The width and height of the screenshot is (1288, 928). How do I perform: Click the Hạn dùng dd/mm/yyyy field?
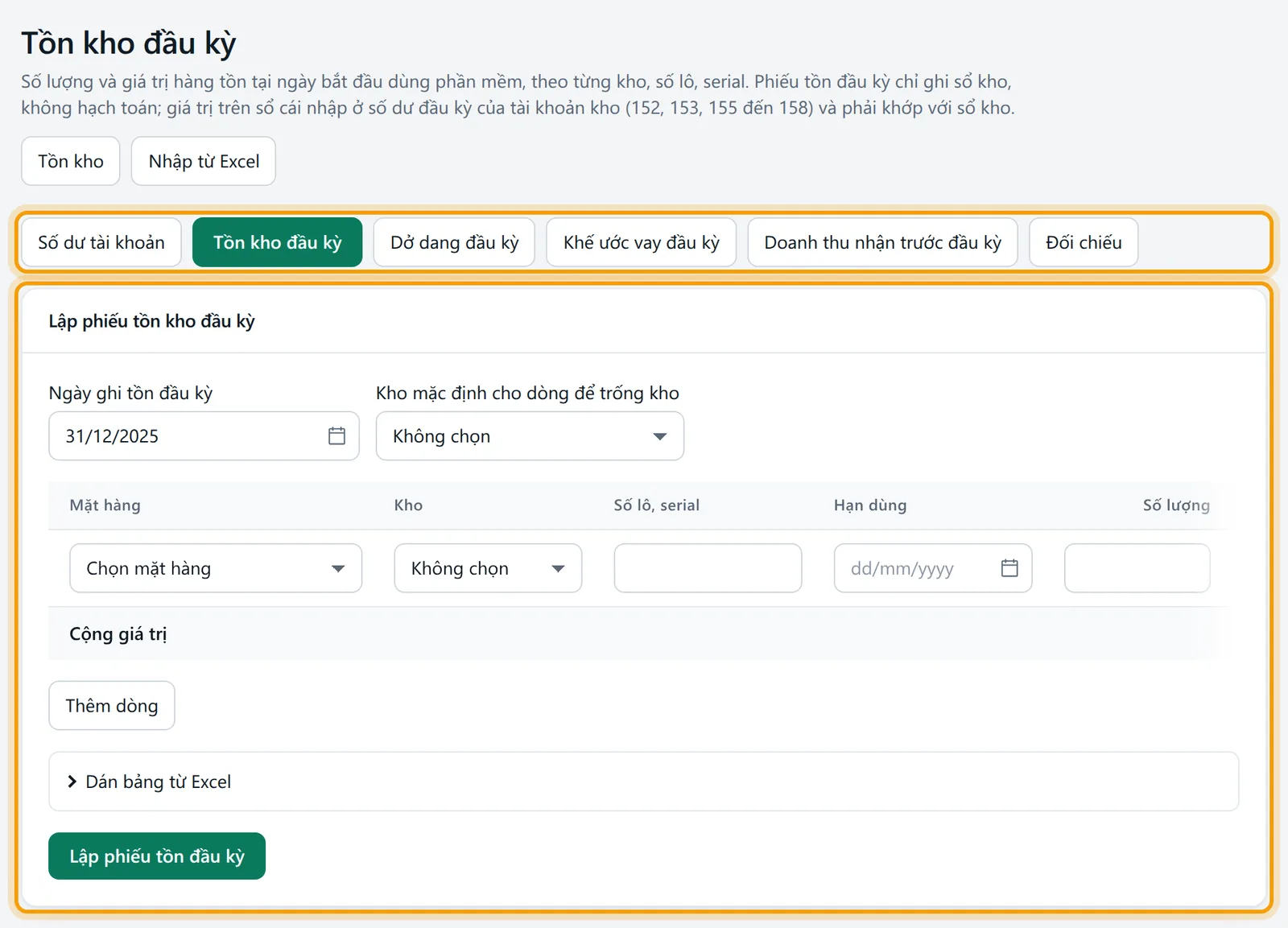pos(933,568)
